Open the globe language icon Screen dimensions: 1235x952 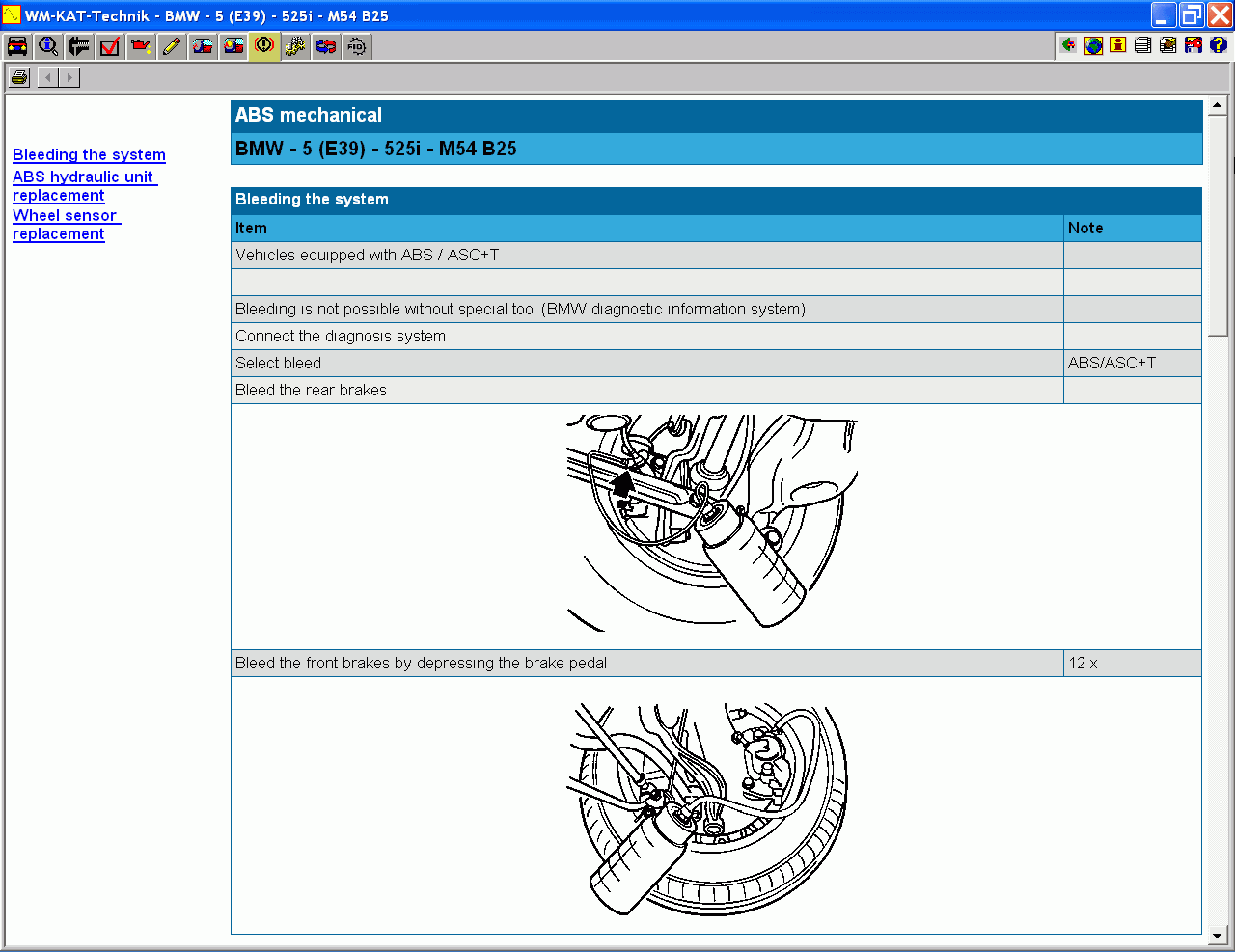(x=1093, y=45)
